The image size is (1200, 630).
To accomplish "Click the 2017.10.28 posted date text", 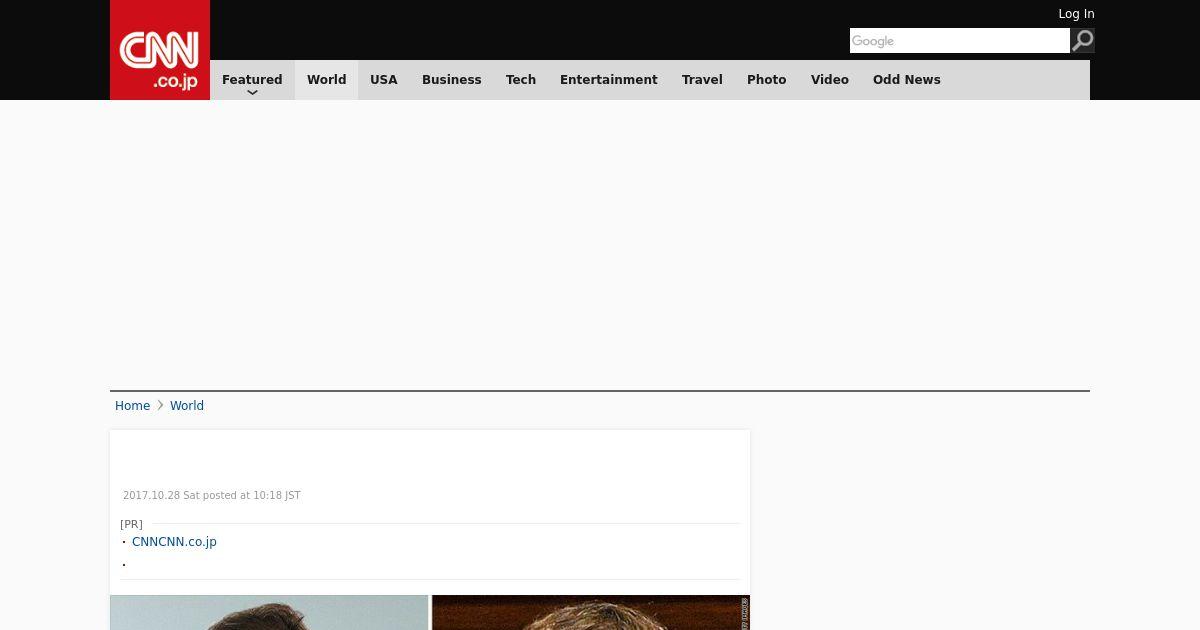I will [x=212, y=496].
